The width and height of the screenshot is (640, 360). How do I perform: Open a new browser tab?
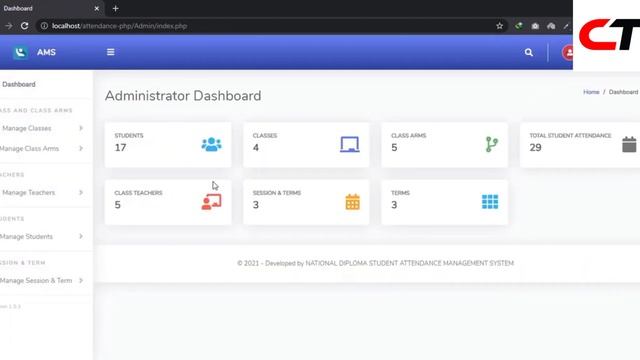[116, 8]
